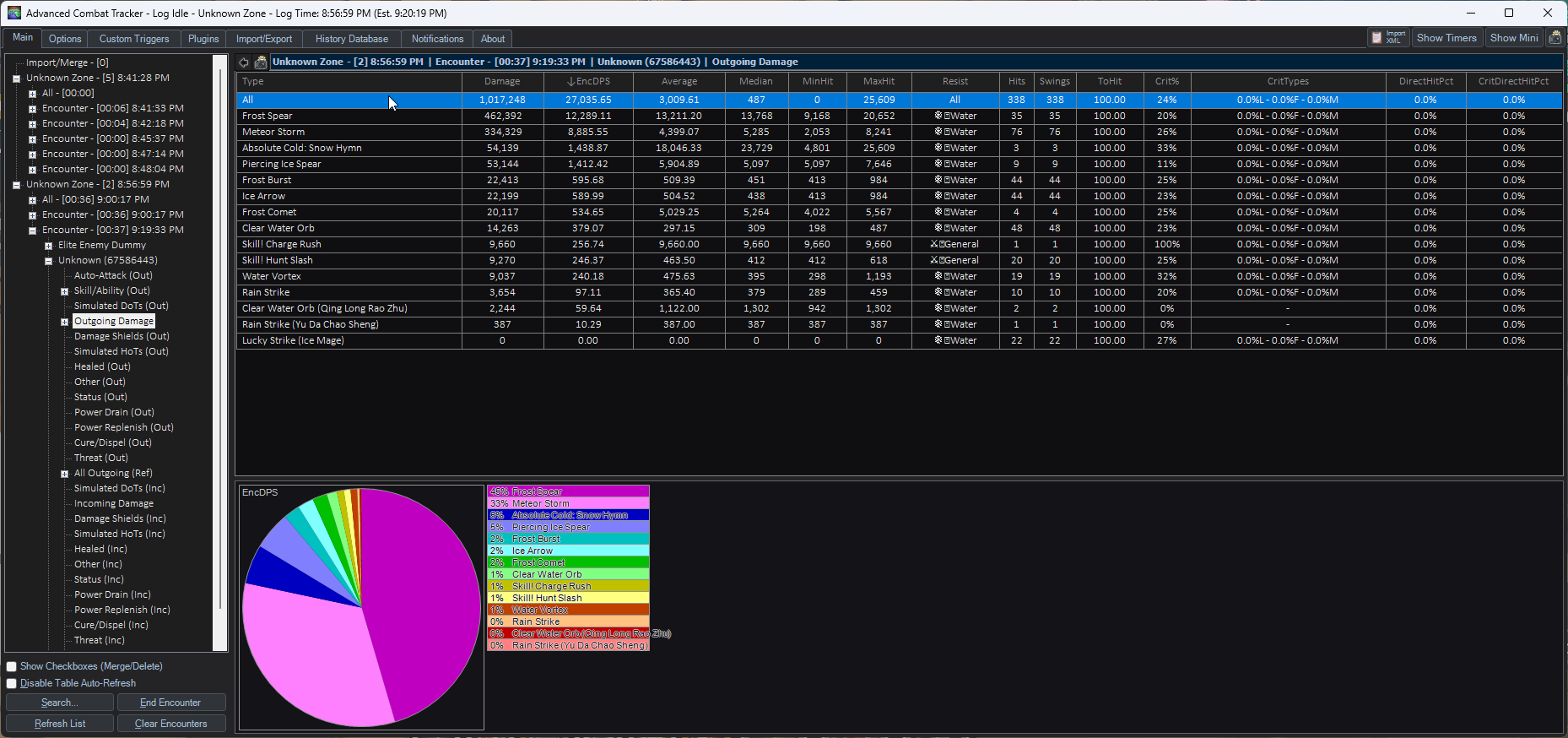Expand the Elite Enemy Dummy node

coord(48,246)
